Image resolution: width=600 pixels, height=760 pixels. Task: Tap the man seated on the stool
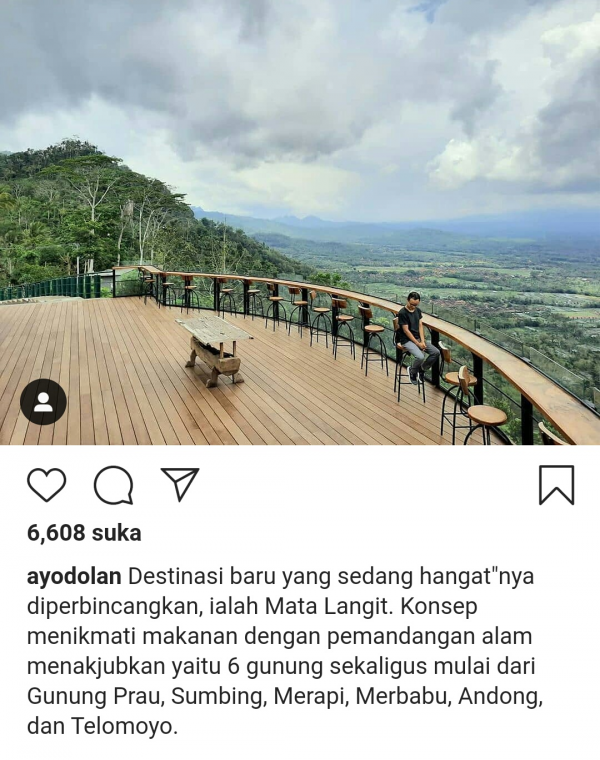[x=417, y=338]
